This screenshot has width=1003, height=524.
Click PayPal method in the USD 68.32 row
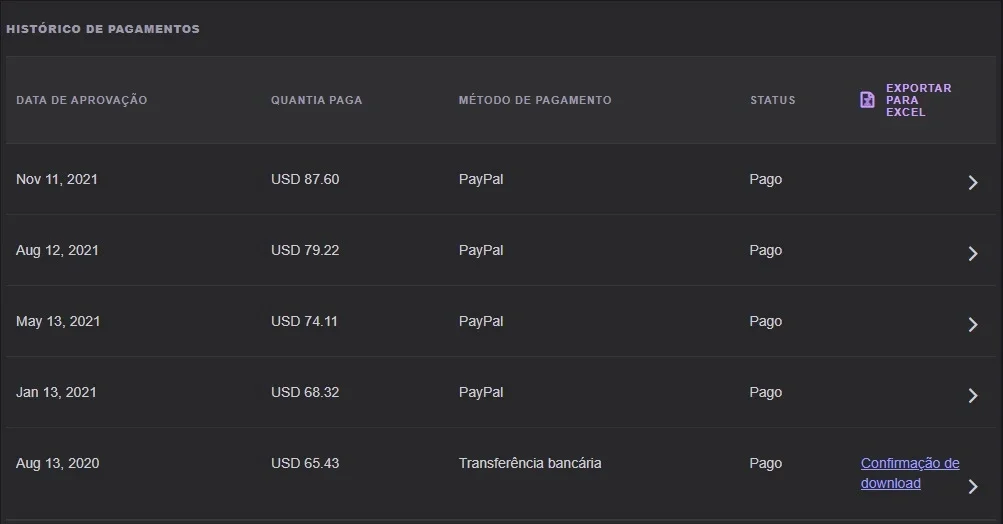pos(481,393)
